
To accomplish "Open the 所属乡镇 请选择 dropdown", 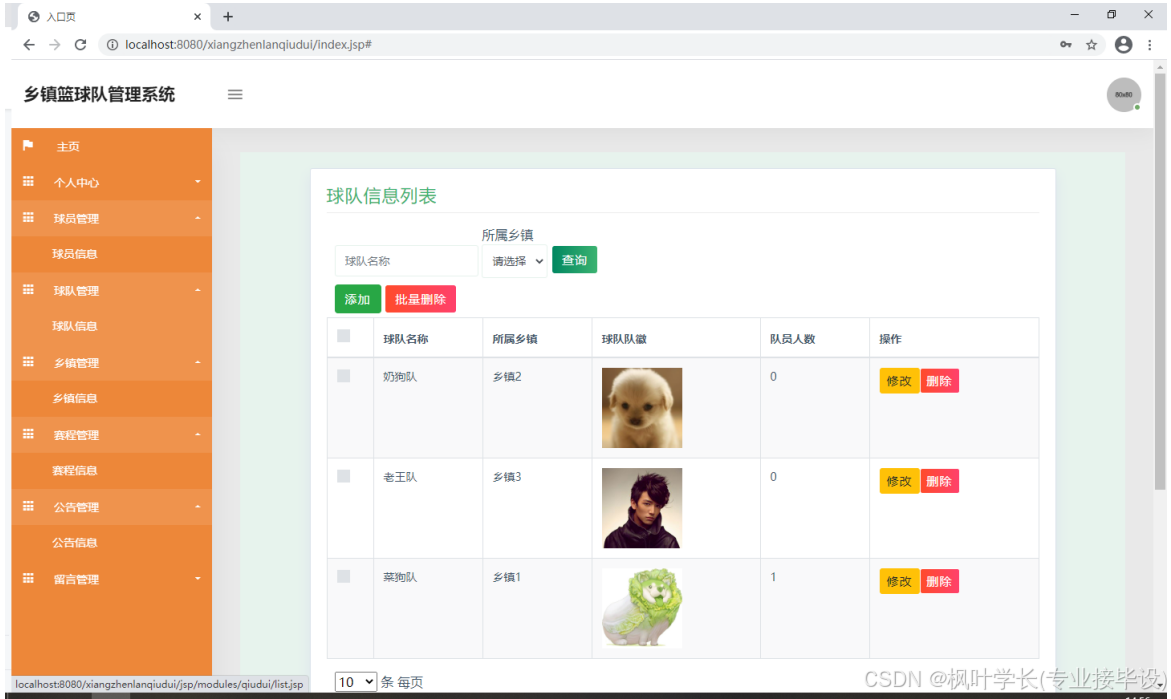I will 515,261.
